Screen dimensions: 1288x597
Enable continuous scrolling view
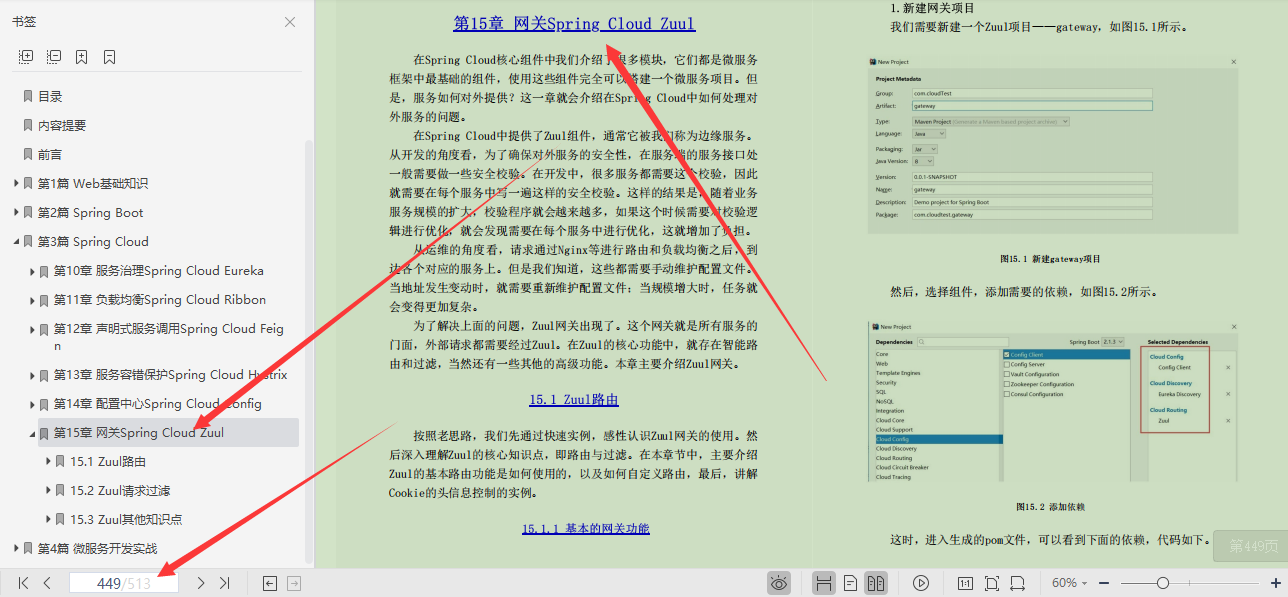pos(824,583)
